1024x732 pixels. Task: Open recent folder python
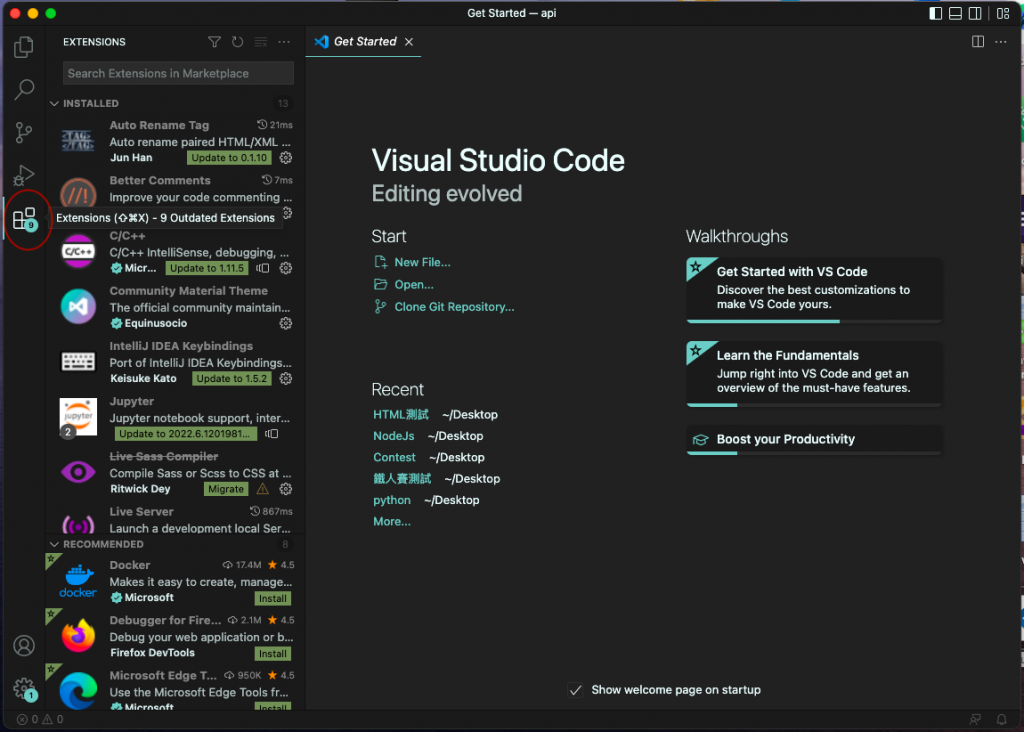coord(392,500)
